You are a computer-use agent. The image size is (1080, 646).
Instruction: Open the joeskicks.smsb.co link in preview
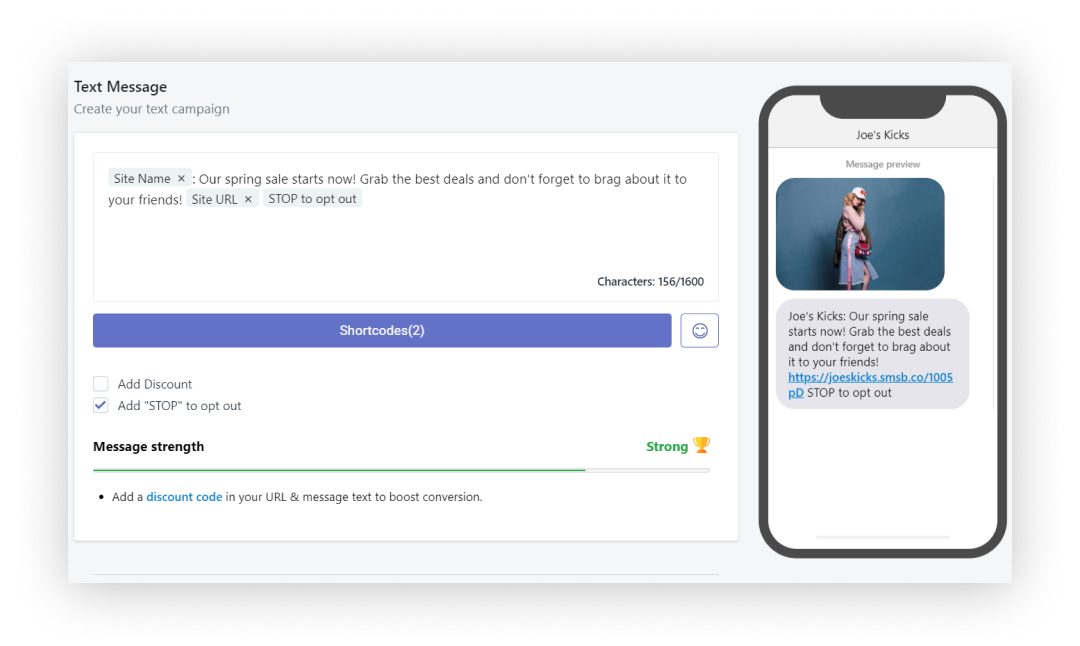[x=870, y=384]
